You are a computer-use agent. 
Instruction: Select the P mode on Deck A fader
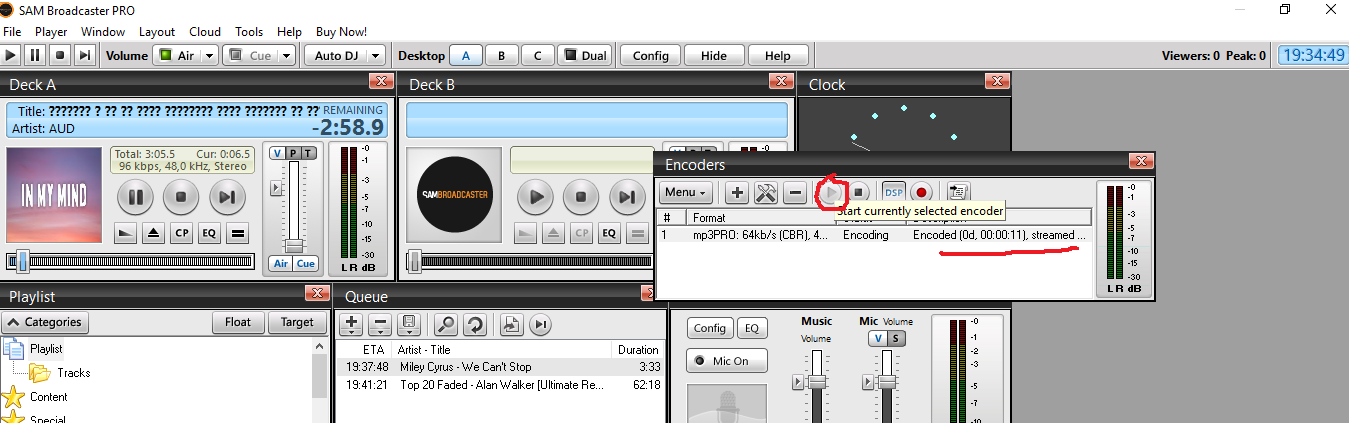[x=293, y=152]
